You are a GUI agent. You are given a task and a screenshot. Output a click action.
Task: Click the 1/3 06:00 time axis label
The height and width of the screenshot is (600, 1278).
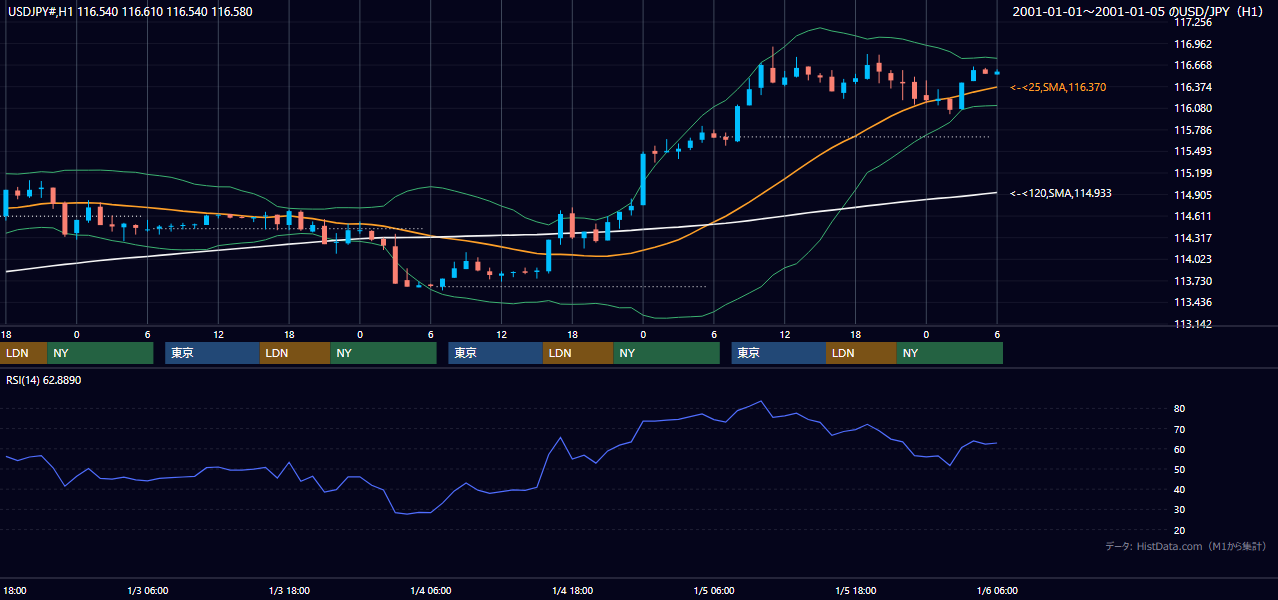[x=148, y=590]
